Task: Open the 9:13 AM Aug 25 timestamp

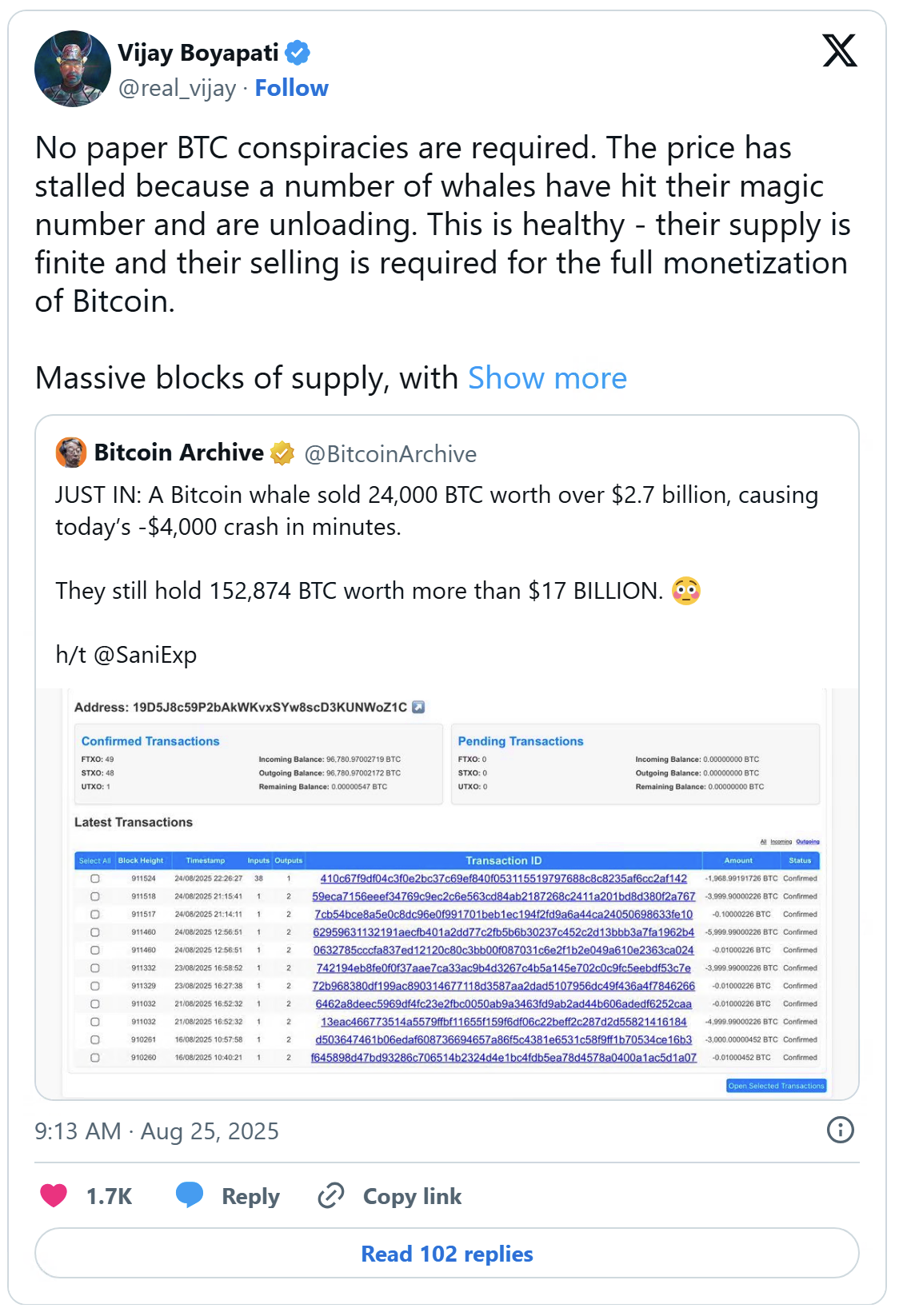Action: (157, 1131)
